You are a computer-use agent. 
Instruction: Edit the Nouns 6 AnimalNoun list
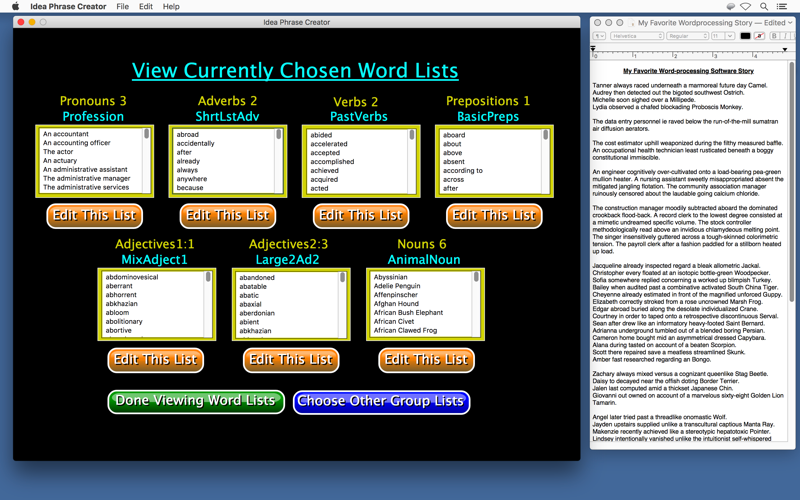(427, 360)
